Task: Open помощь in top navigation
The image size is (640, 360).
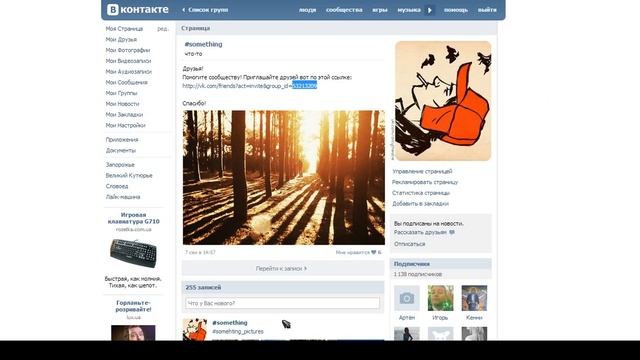Action: (456, 10)
